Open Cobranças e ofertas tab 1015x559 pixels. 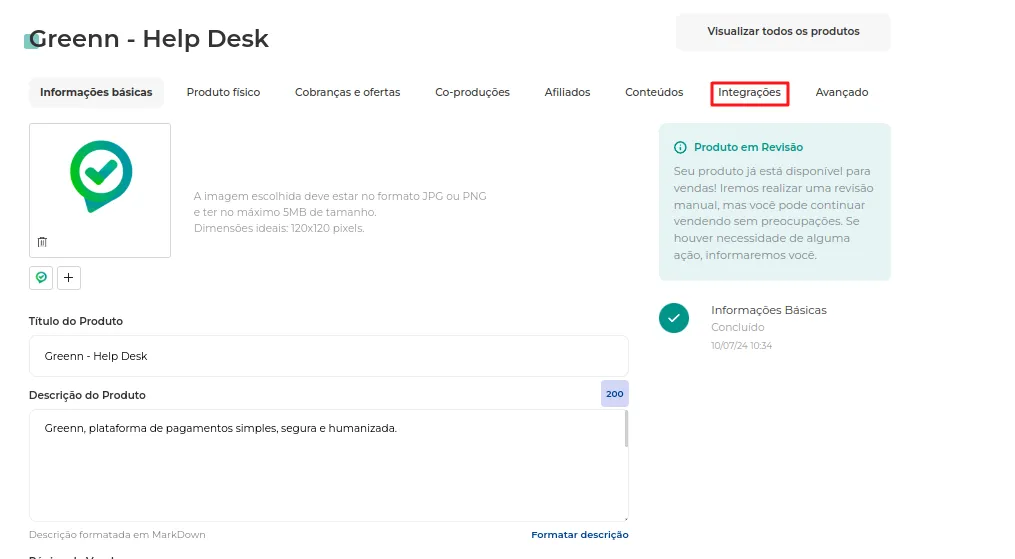pyautogui.click(x=348, y=93)
